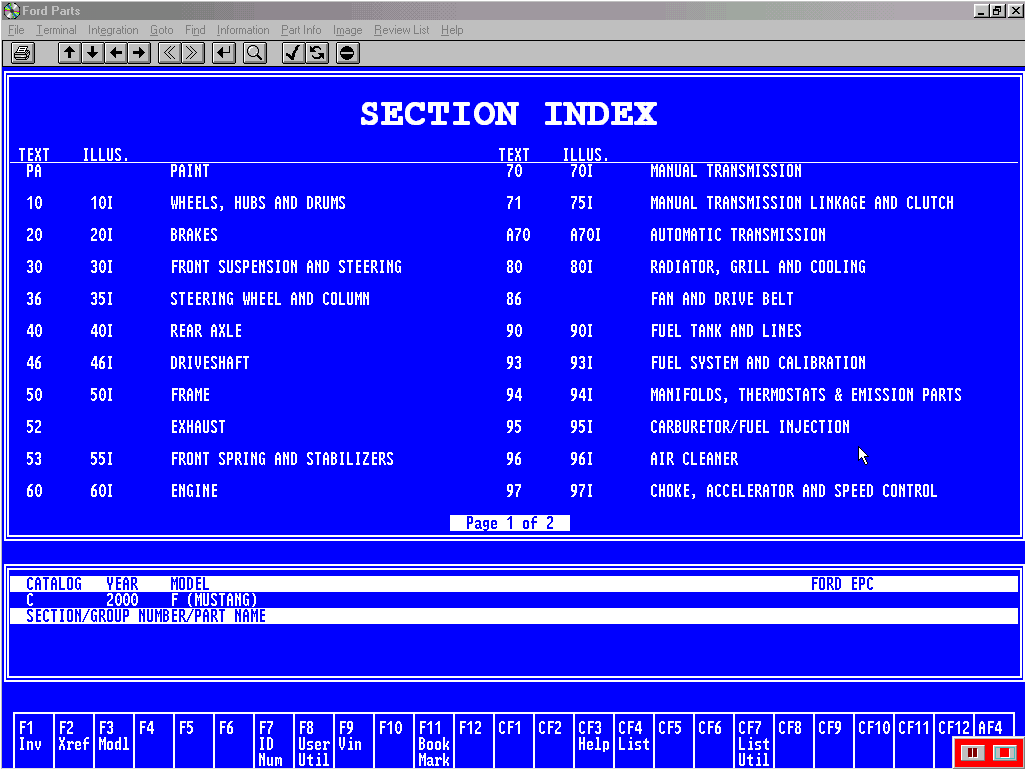
Task: Go to previous page with double-left chevron
Action: [169, 53]
